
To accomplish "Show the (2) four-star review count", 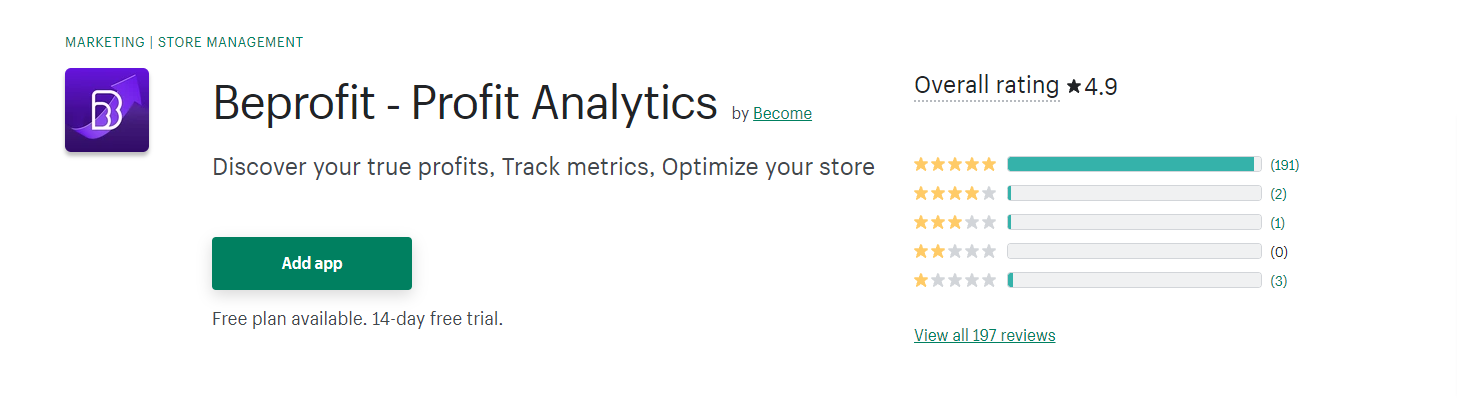I will pyautogui.click(x=1279, y=194).
